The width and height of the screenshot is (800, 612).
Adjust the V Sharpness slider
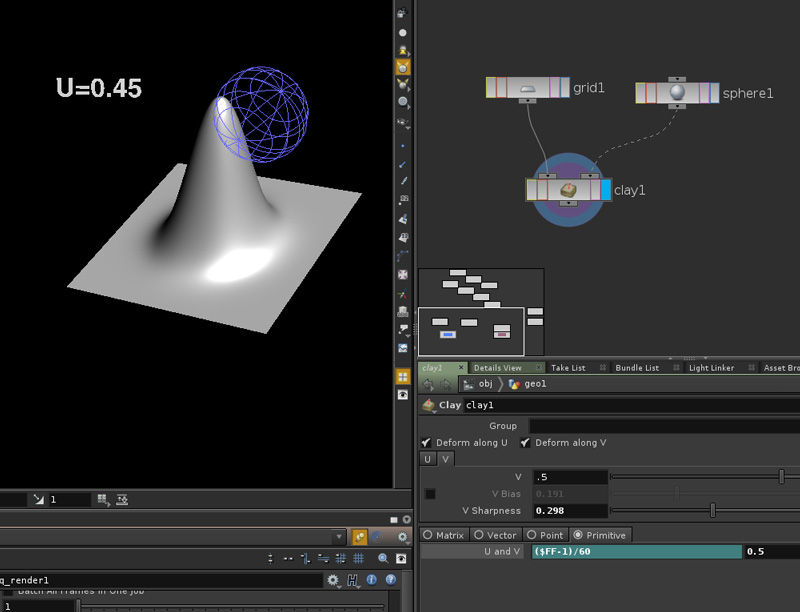point(712,510)
